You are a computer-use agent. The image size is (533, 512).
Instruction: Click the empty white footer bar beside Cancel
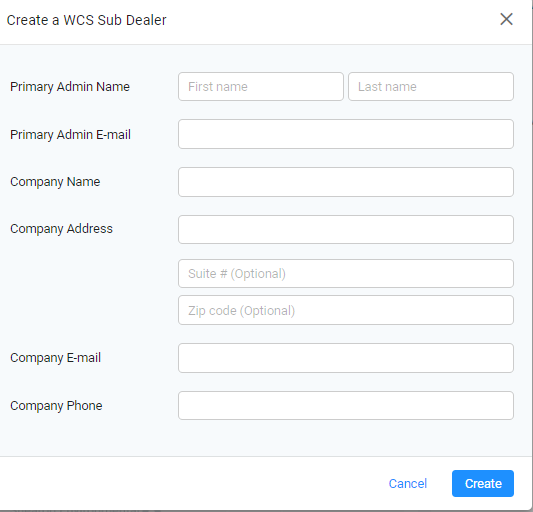[x=190, y=483]
